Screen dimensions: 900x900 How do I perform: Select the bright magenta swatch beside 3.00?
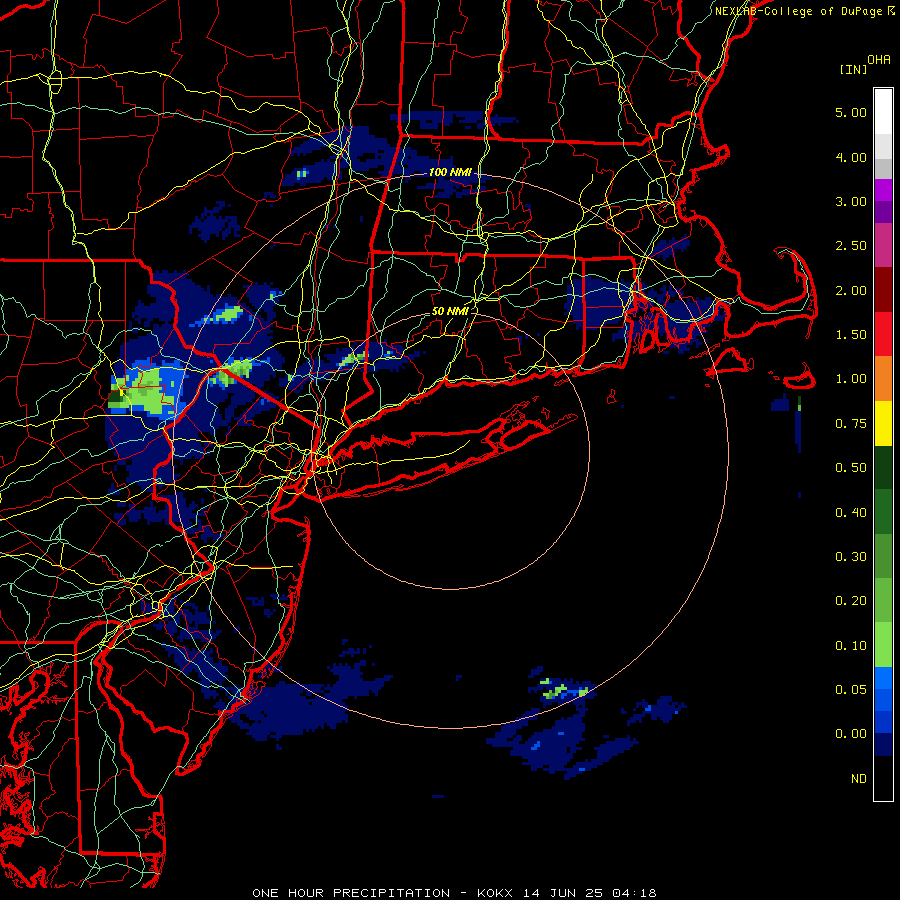pos(883,190)
